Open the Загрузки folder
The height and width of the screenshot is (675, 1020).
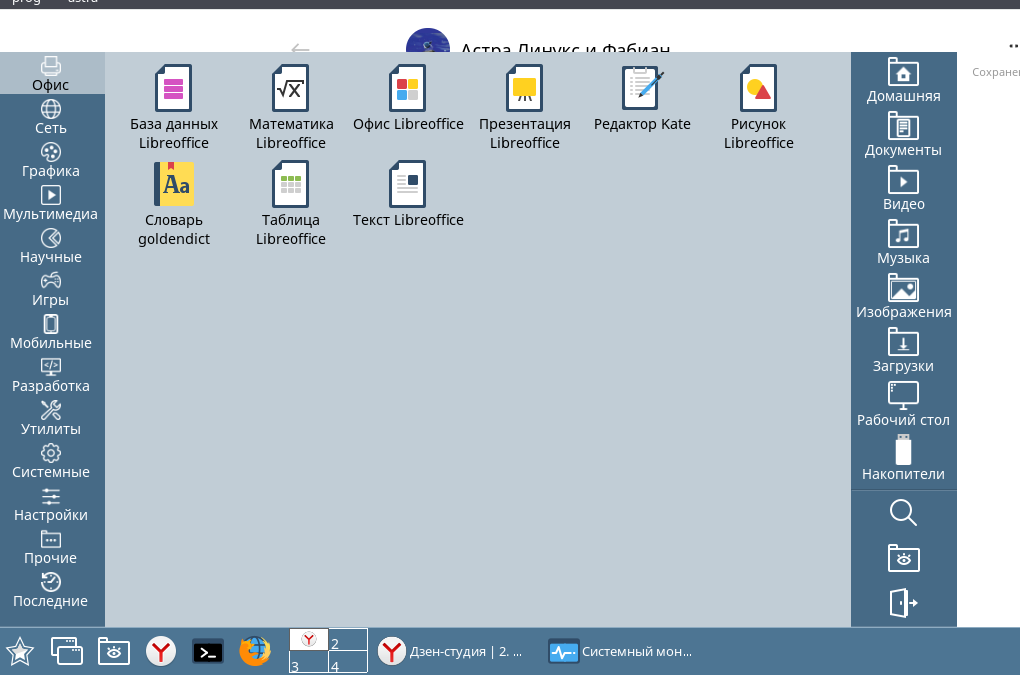tap(903, 351)
